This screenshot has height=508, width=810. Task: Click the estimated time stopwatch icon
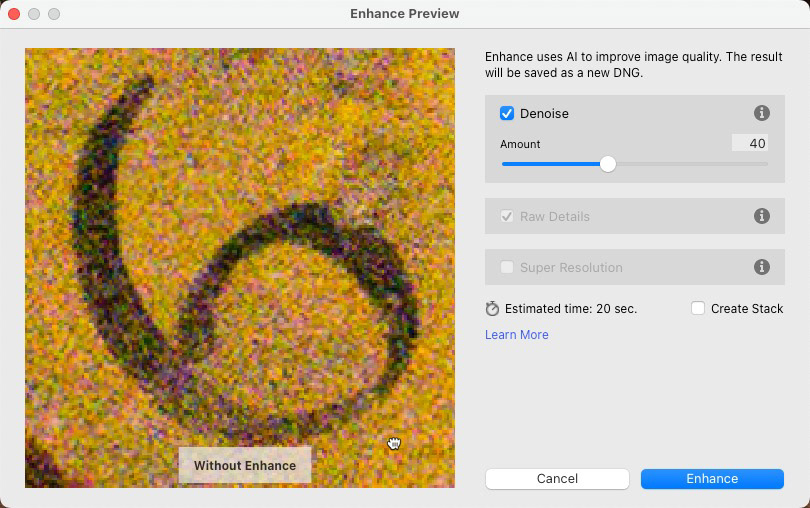492,309
